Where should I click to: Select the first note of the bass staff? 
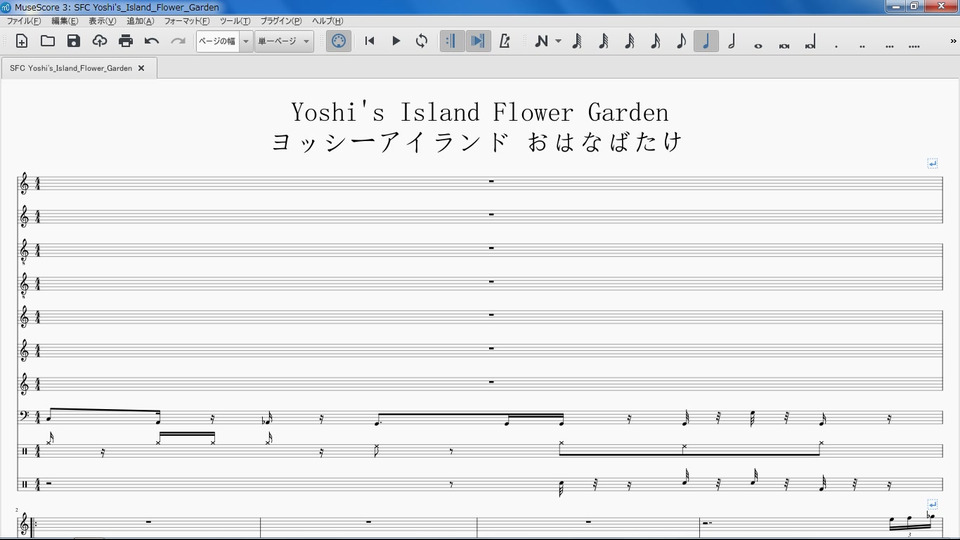click(50, 418)
